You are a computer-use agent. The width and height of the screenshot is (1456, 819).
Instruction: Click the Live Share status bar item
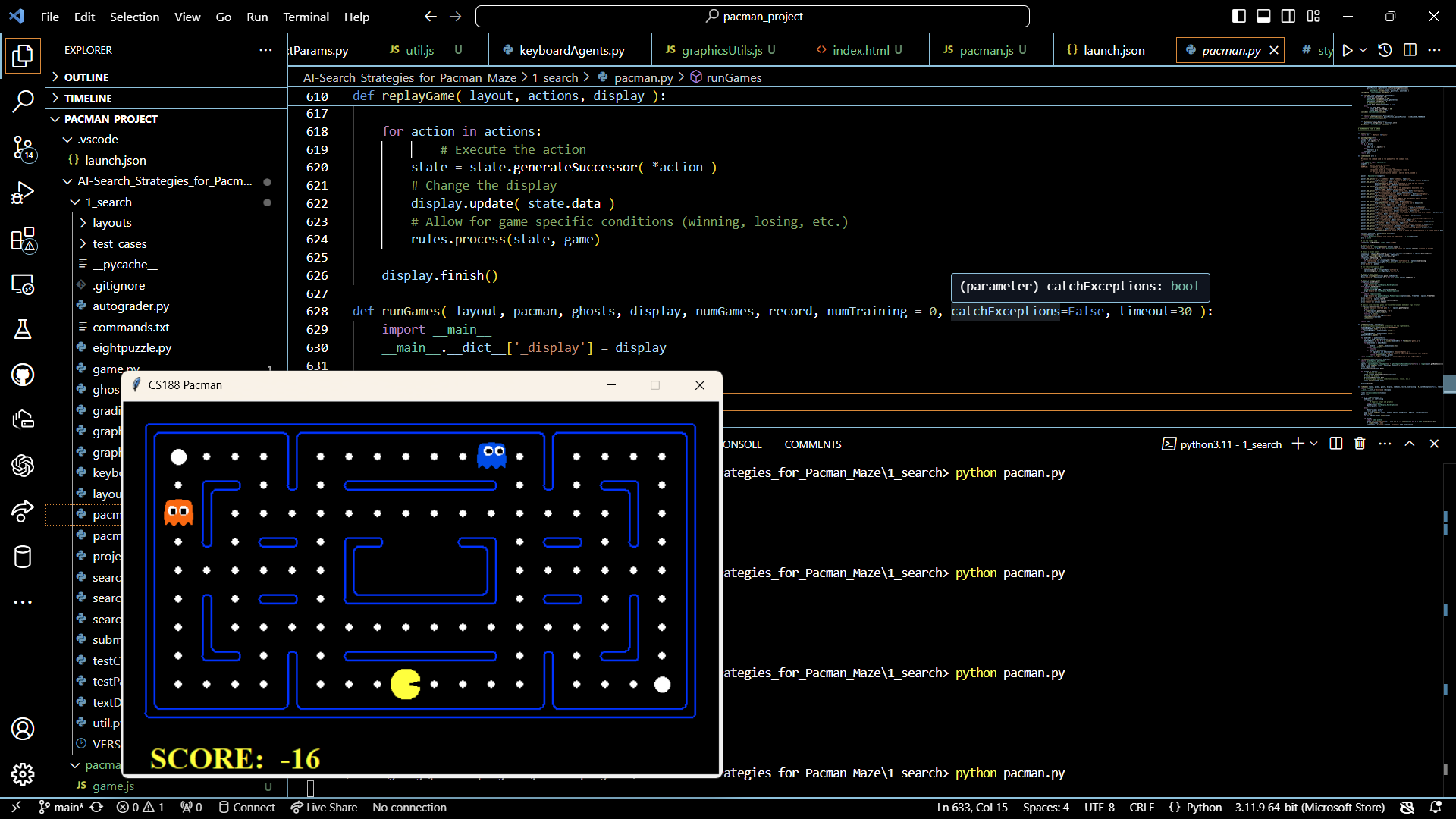[324, 807]
